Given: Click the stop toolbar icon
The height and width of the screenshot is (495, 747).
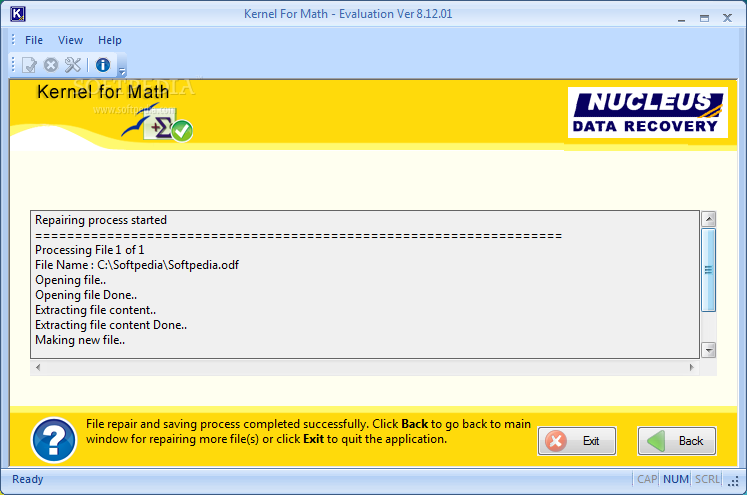Looking at the screenshot, I should click(51, 65).
